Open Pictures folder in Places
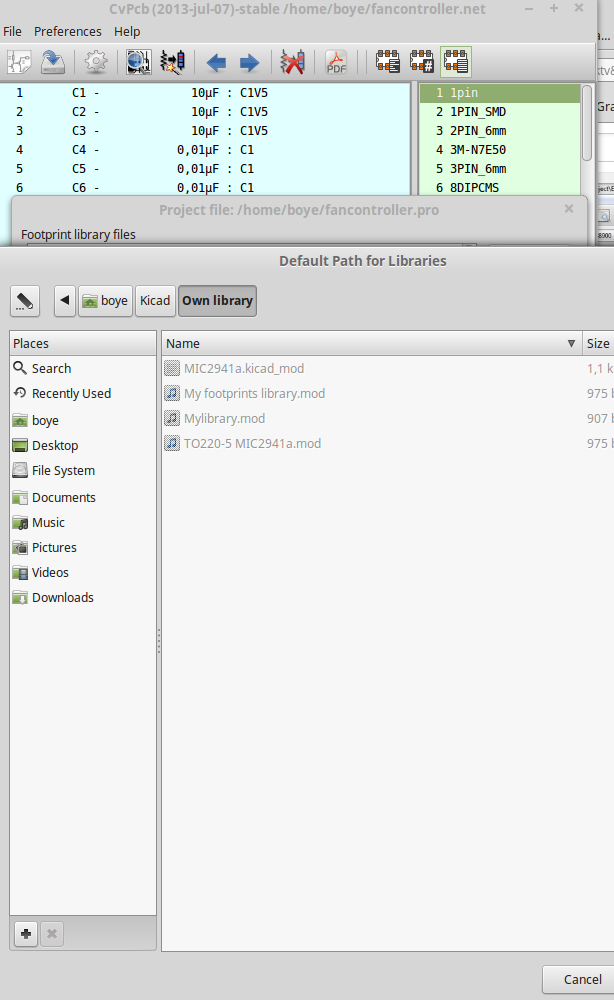The height and width of the screenshot is (1000, 614). pos(83,547)
